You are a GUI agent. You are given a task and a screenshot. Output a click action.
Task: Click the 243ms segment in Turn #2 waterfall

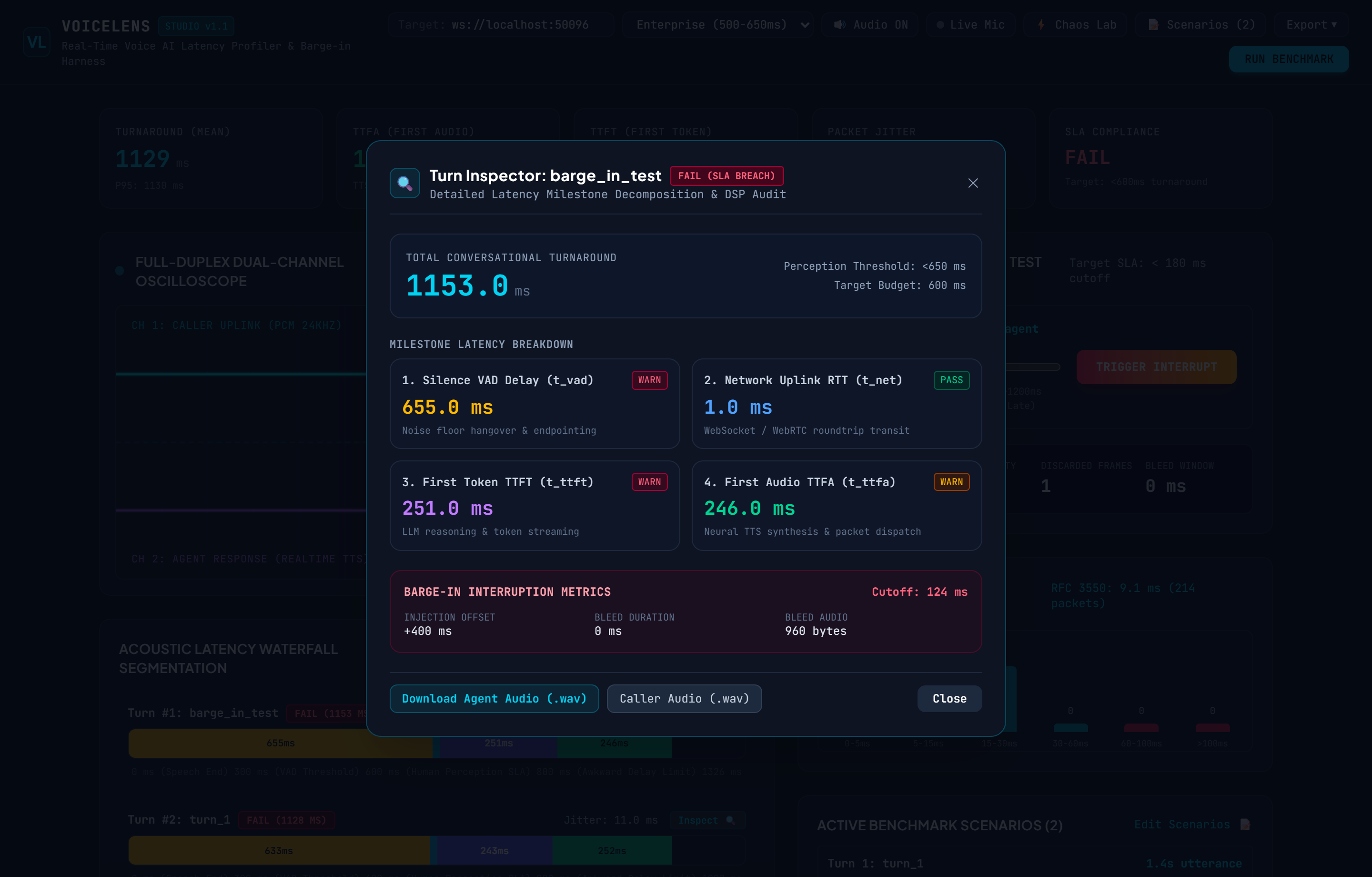494,850
